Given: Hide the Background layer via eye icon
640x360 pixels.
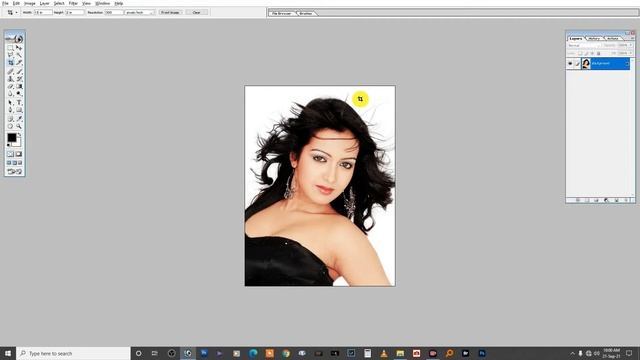Looking at the screenshot, I should [570, 63].
